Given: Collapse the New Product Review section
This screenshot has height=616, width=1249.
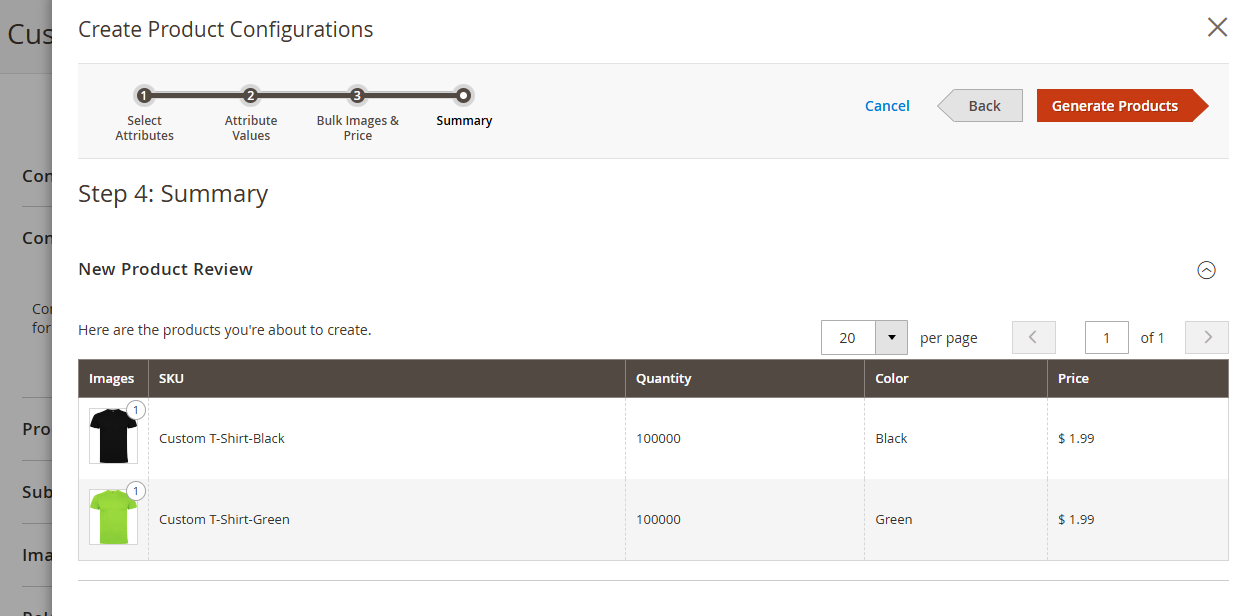Looking at the screenshot, I should pyautogui.click(x=1206, y=270).
